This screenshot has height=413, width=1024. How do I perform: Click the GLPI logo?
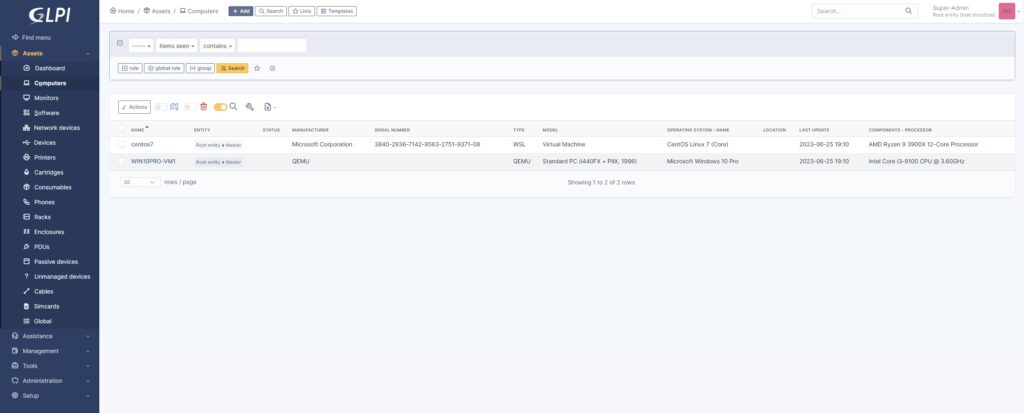[49, 14]
